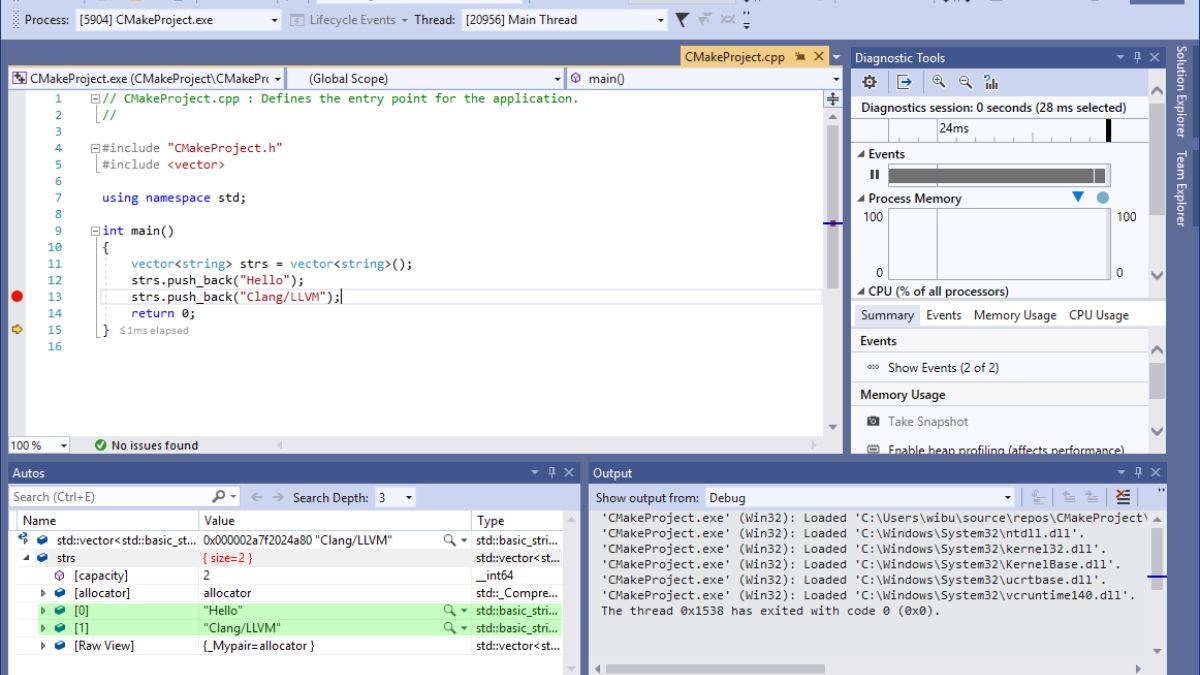Screen dimensions: 1200x675
Task: Collapse the strs variable tree node
Action: (x=27, y=558)
